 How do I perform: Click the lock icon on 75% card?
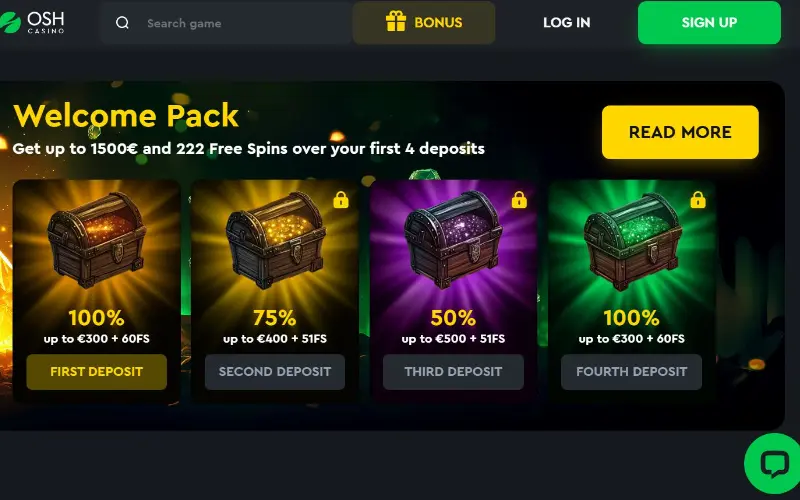point(341,199)
